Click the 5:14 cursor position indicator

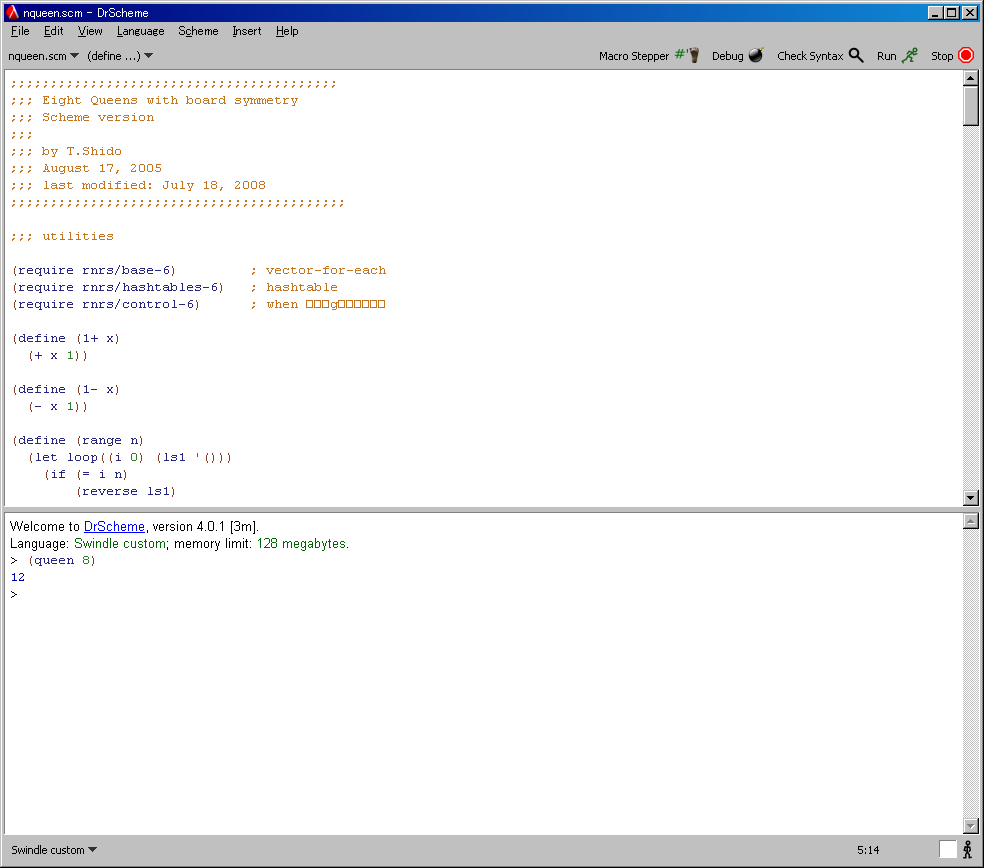(868, 850)
